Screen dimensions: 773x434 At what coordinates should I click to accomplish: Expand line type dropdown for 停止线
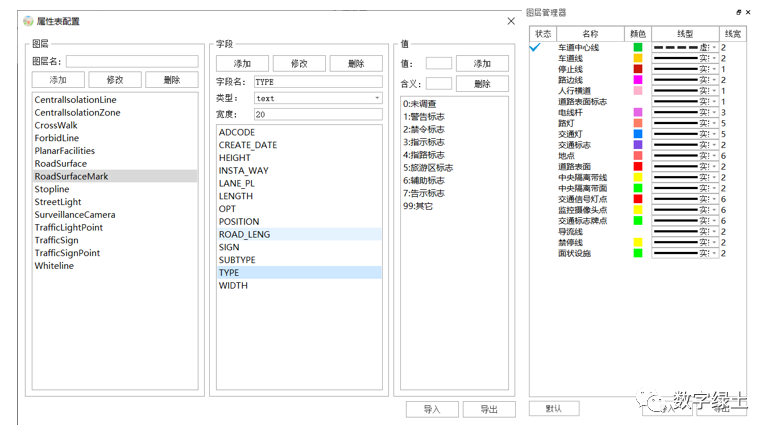pos(713,69)
